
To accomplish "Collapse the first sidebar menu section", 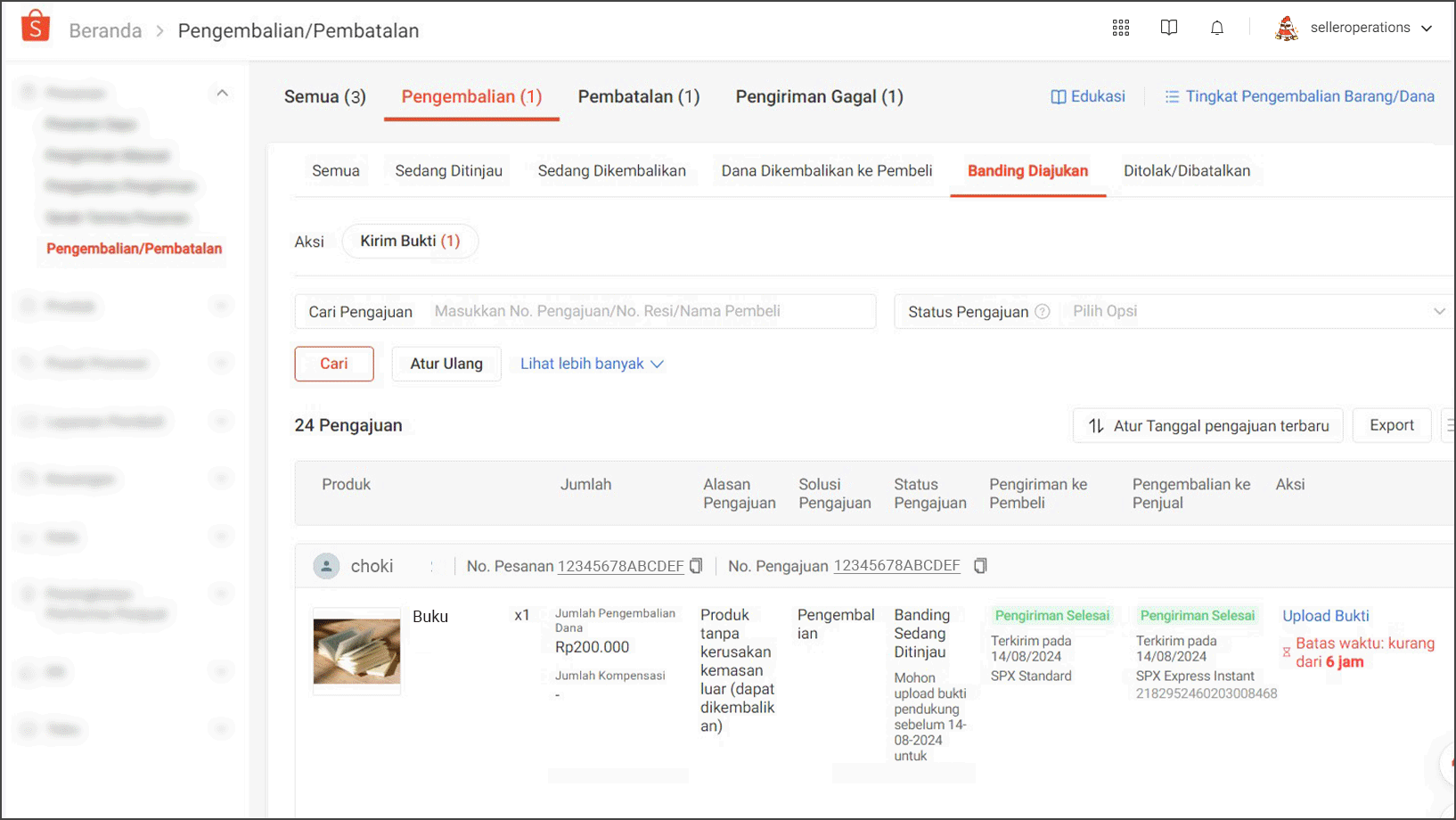I will [222, 93].
